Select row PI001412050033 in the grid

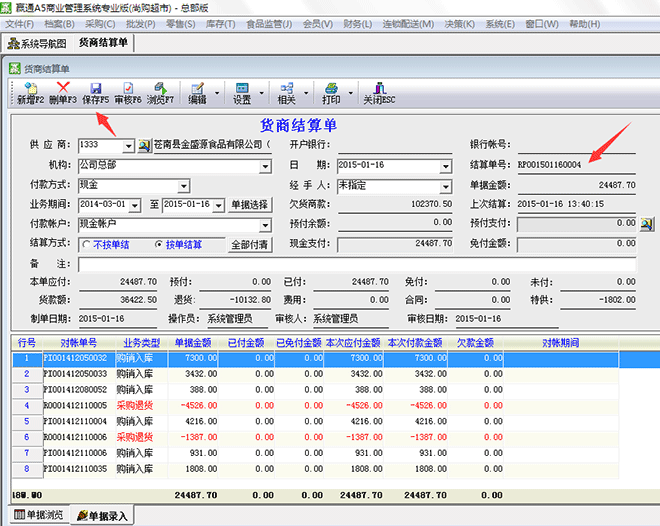[315, 374]
